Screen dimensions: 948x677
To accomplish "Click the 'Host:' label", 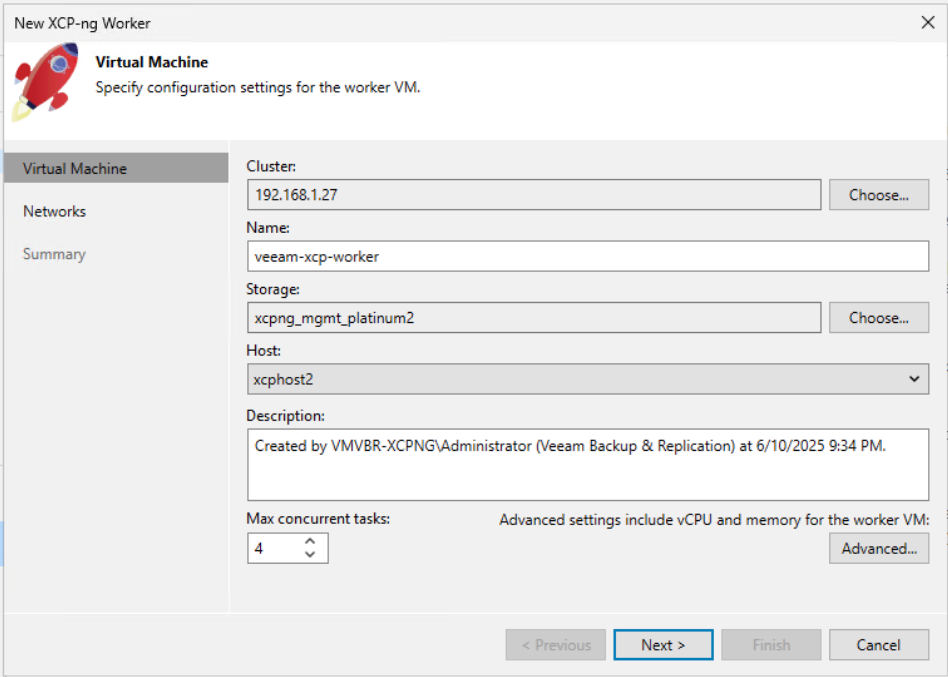I will (264, 351).
